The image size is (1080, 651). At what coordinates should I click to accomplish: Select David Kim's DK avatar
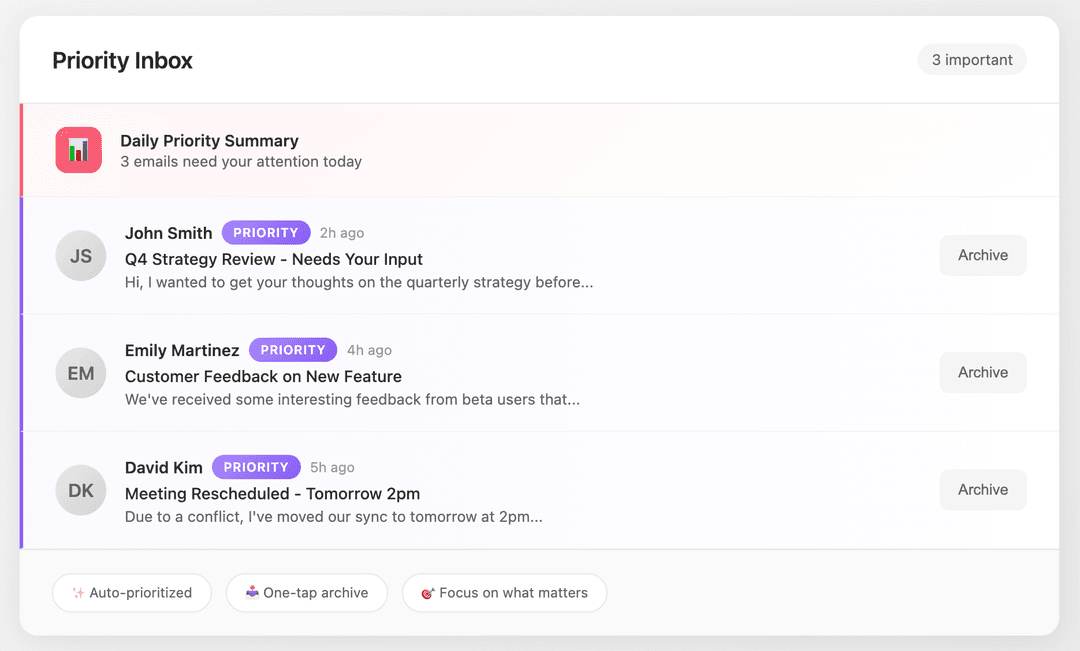coord(80,490)
